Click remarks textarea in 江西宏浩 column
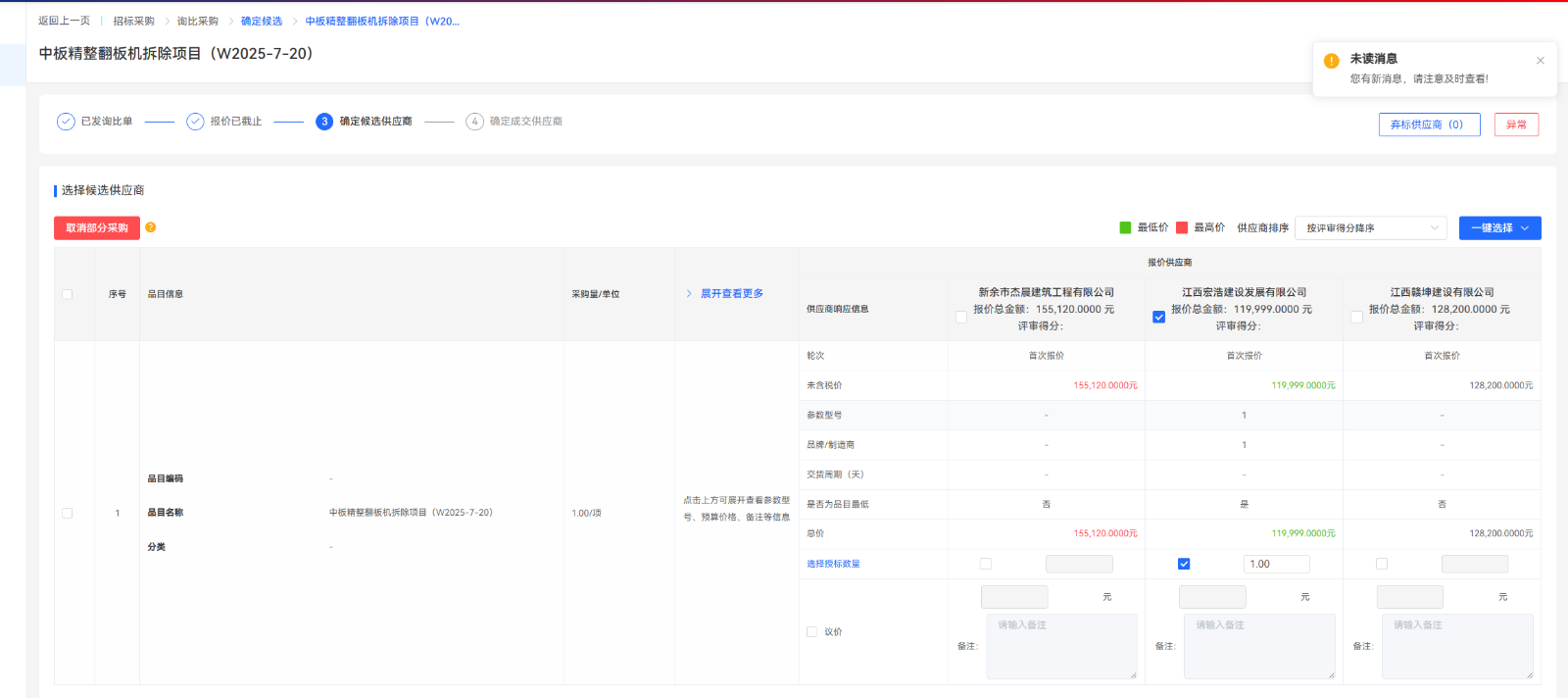This screenshot has width=1568, height=698. tap(1260, 646)
